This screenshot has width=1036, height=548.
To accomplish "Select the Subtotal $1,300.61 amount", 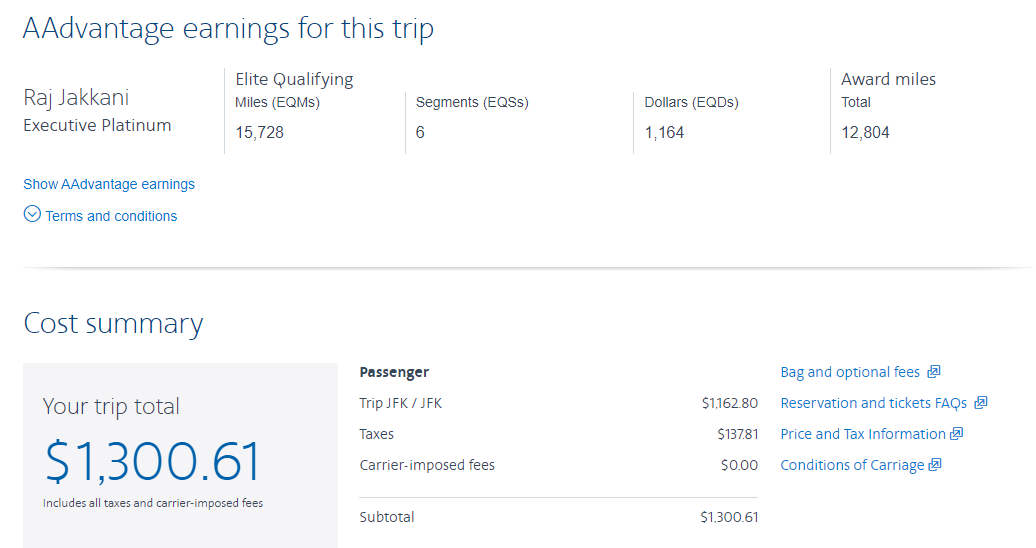I will pyautogui.click(x=729, y=517).
